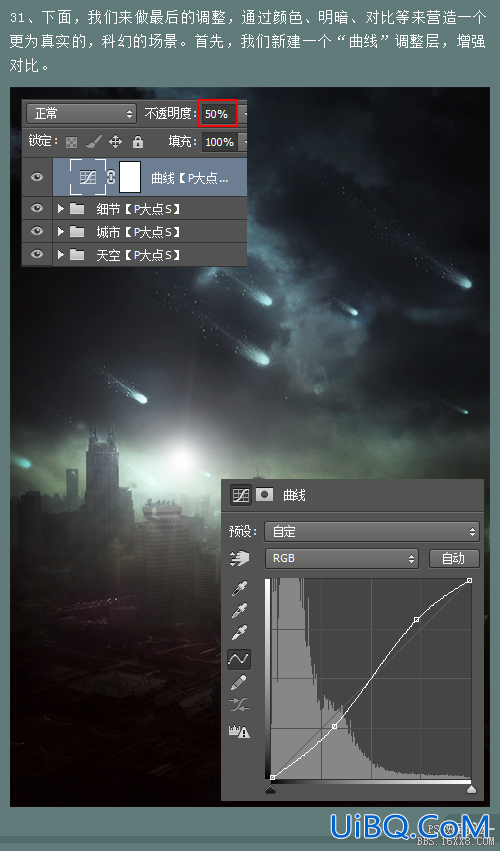This screenshot has height=851, width=500.
Task: Select the 城市【P大点S】 layer name
Action: [x=138, y=232]
